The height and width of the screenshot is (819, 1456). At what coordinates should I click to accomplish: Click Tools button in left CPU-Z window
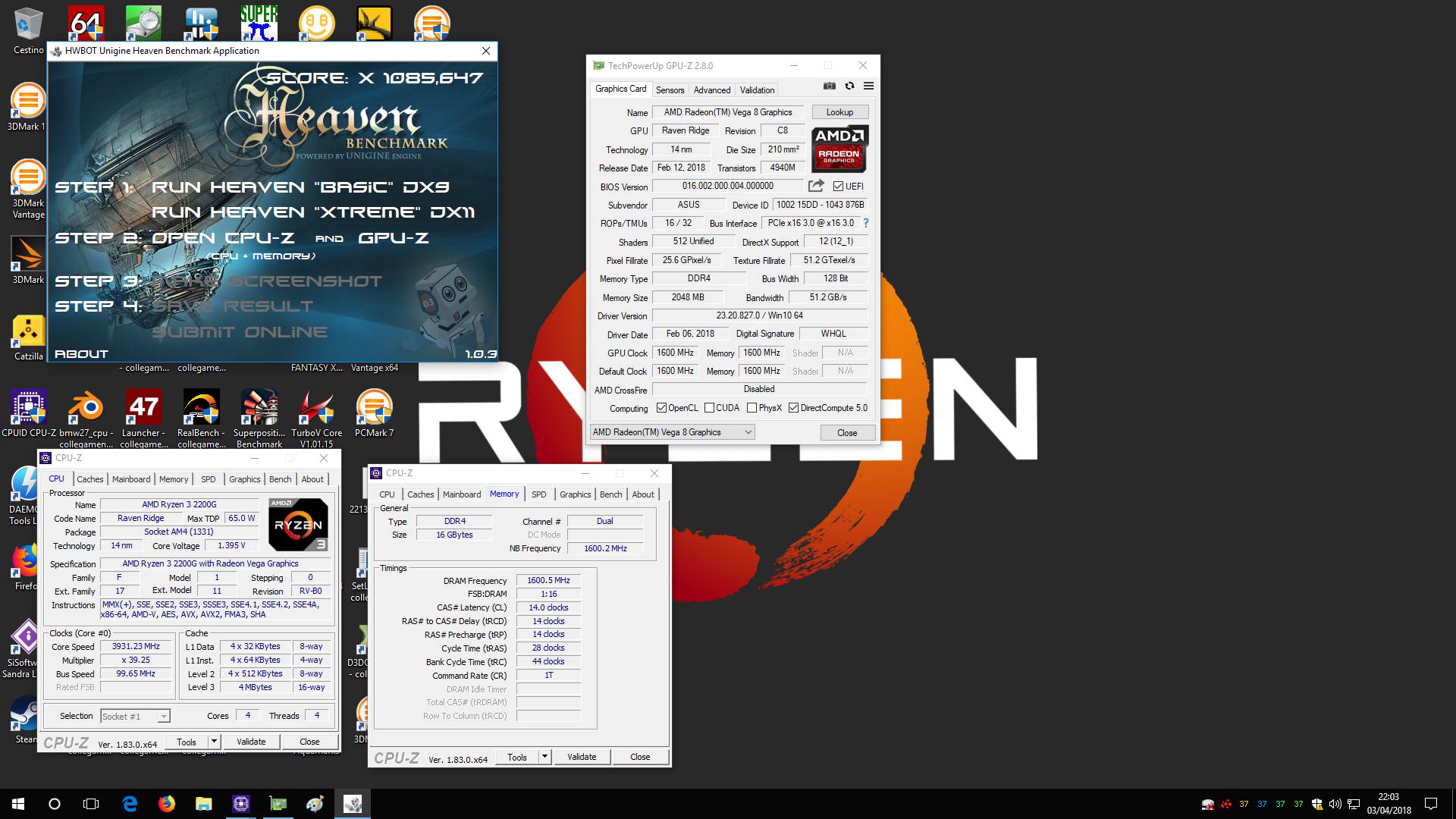click(187, 742)
